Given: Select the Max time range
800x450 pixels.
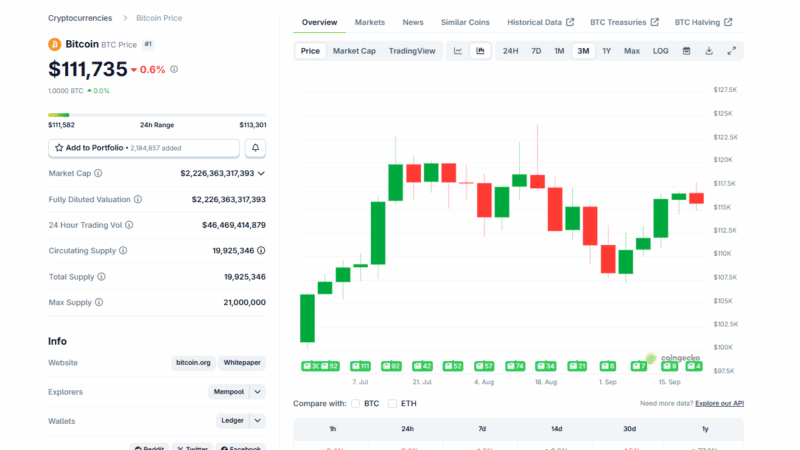Looking at the screenshot, I should [632, 51].
